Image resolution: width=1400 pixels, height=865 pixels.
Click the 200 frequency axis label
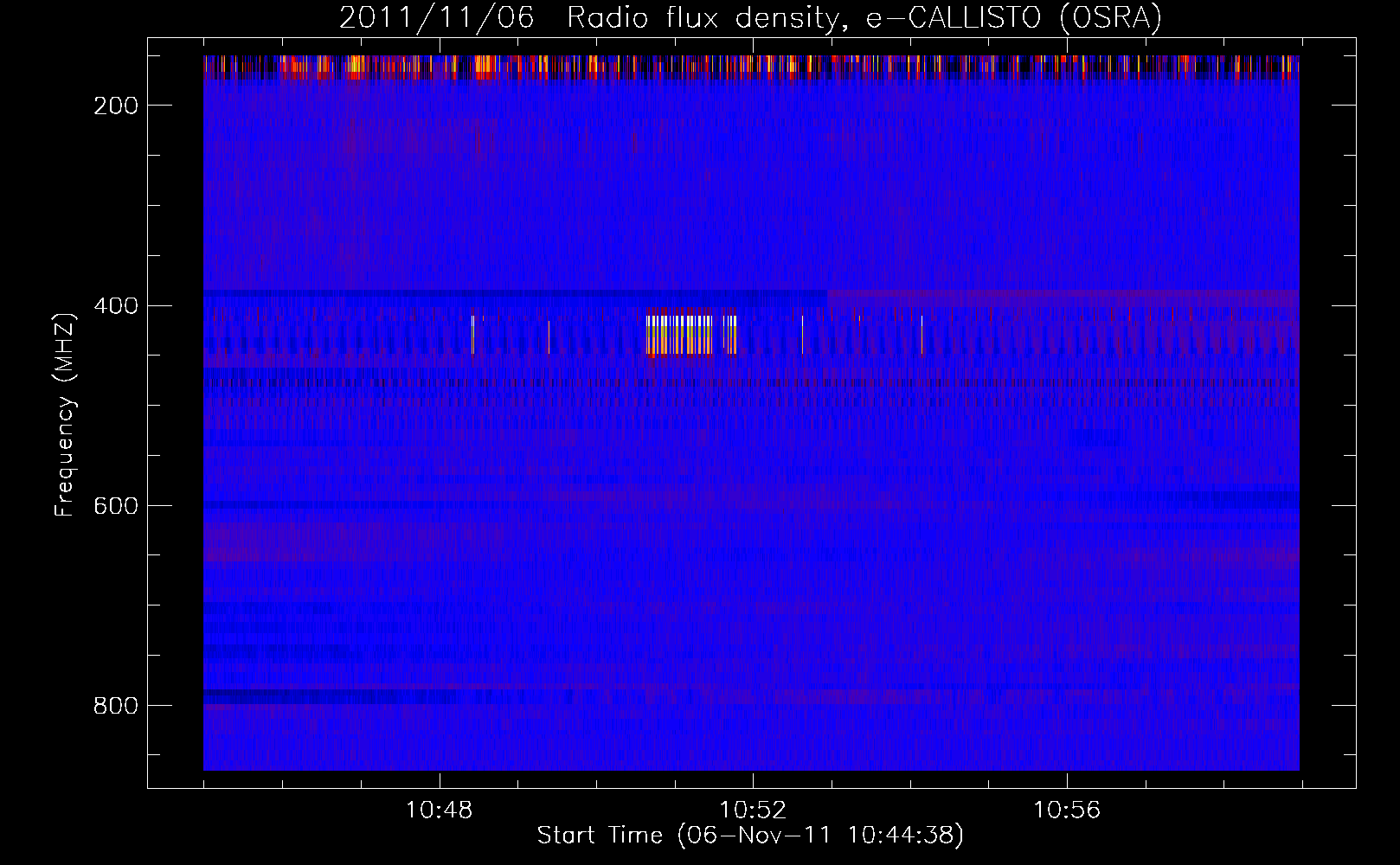click(116, 106)
